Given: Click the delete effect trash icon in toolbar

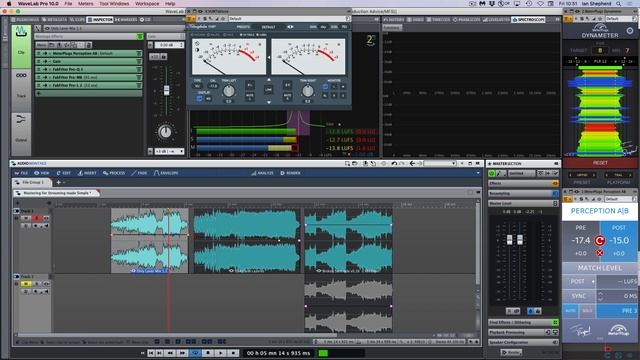Looking at the screenshot, I should pos(89,45).
